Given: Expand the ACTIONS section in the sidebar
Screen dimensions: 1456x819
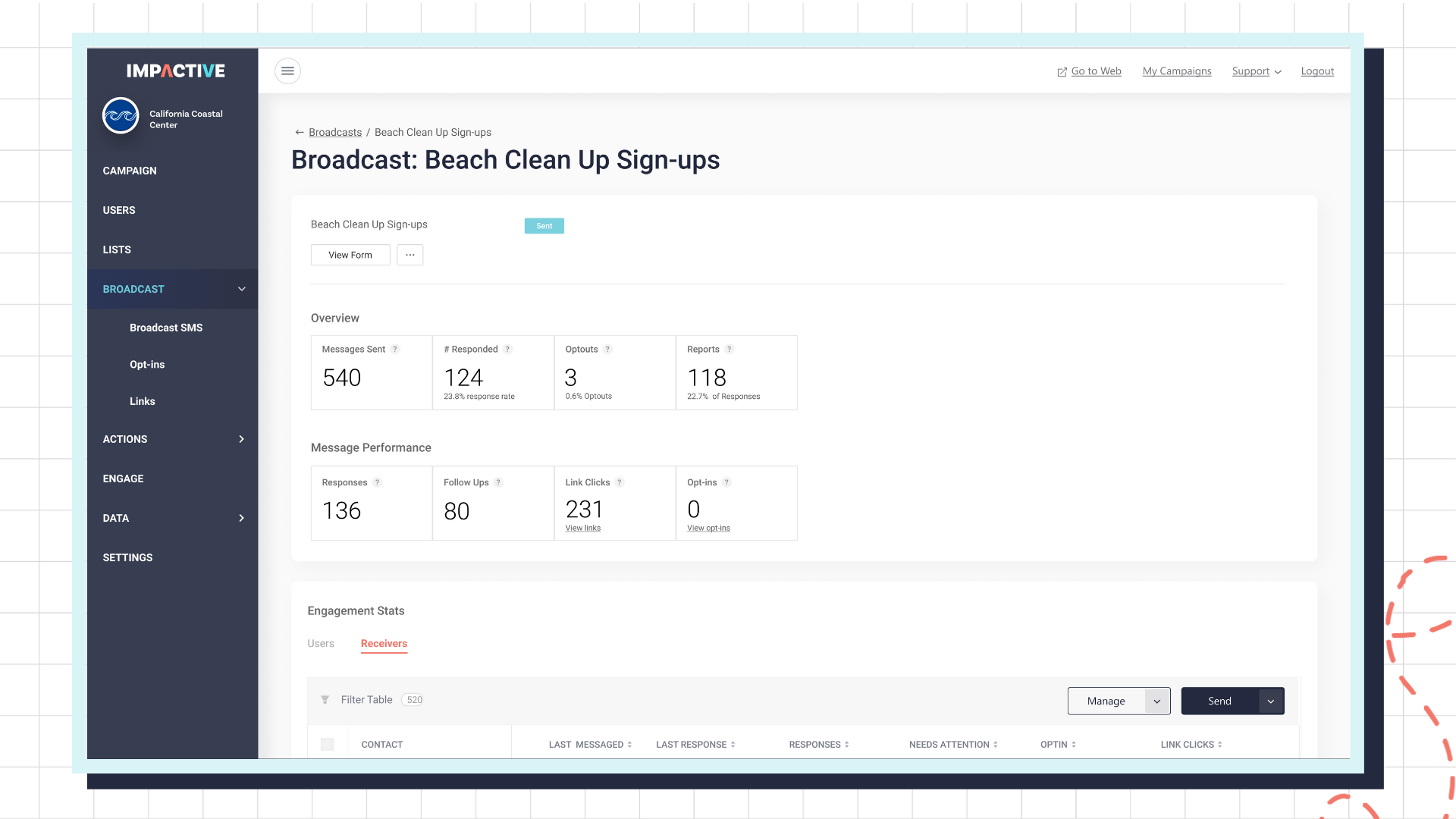Looking at the screenshot, I should coord(241,439).
